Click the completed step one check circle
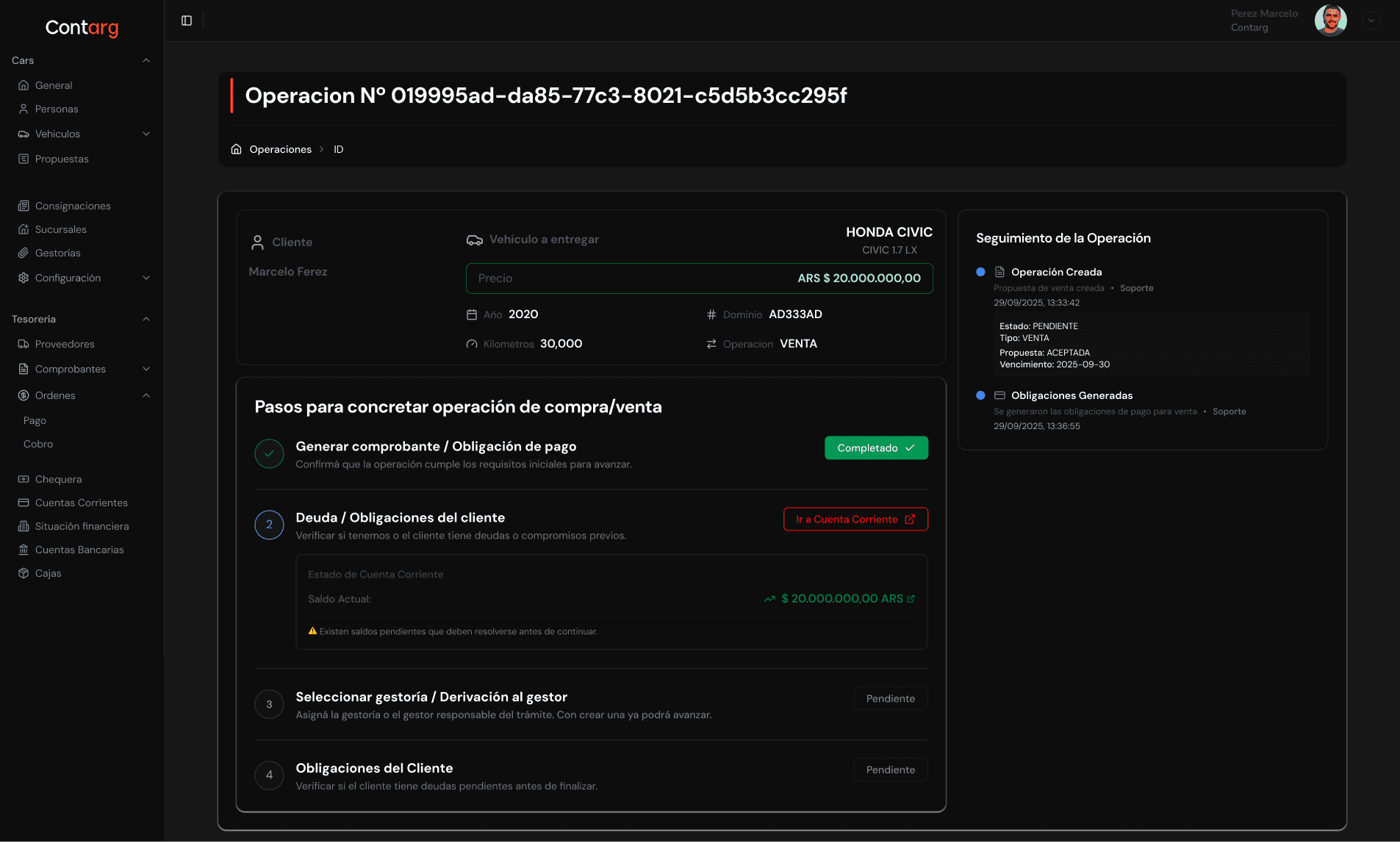 pyautogui.click(x=269, y=454)
